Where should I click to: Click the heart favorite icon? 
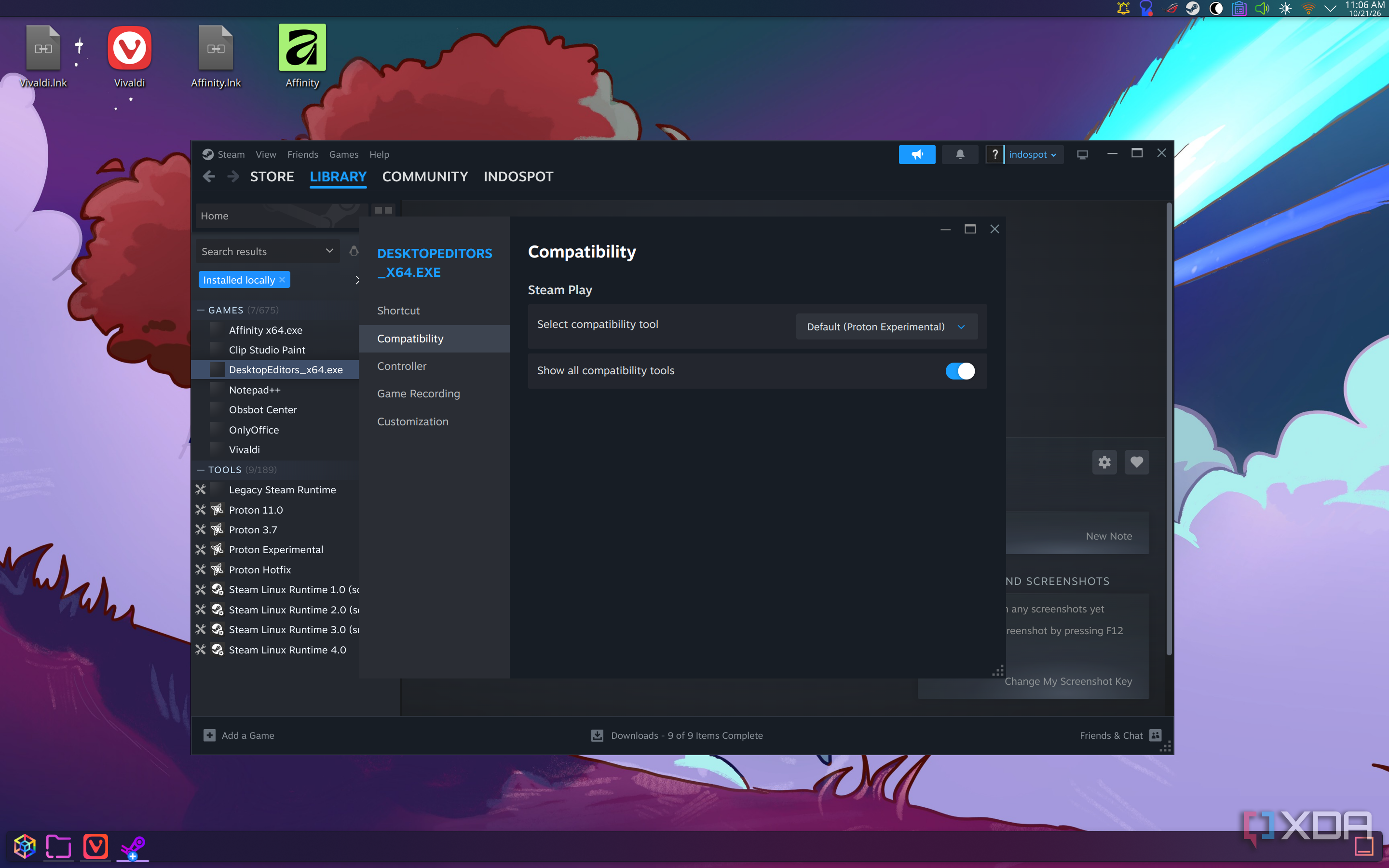coord(1136,462)
